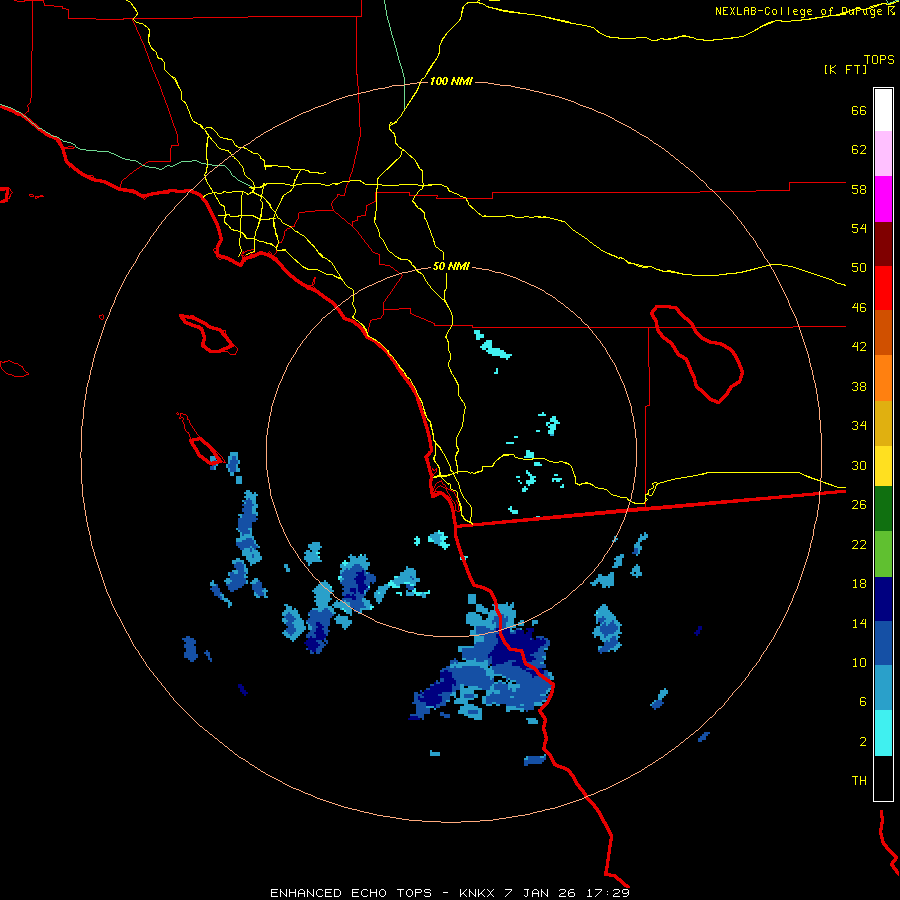
Task: Click the light sky blue legend swatch
Action: pos(883,688)
